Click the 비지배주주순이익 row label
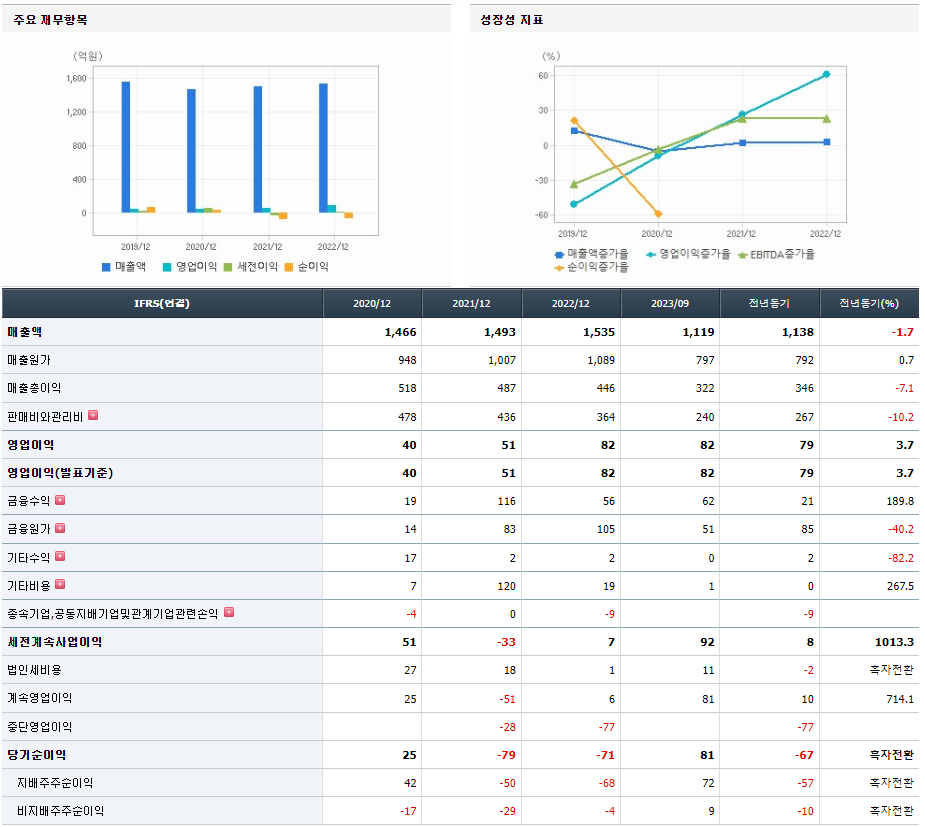 pyautogui.click(x=61, y=810)
